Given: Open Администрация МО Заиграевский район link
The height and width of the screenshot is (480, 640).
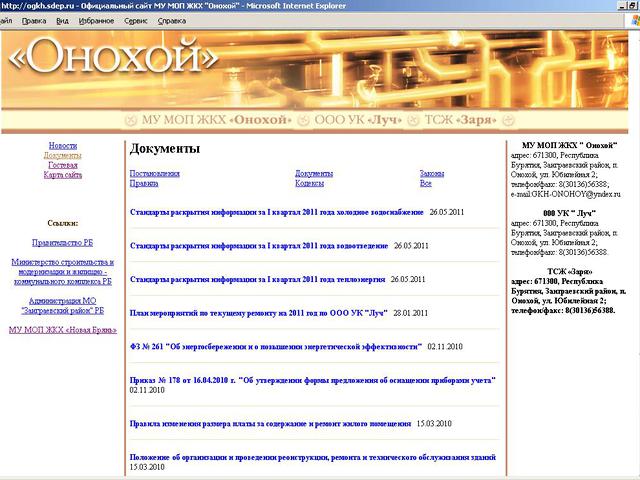Looking at the screenshot, I should pyautogui.click(x=62, y=306).
